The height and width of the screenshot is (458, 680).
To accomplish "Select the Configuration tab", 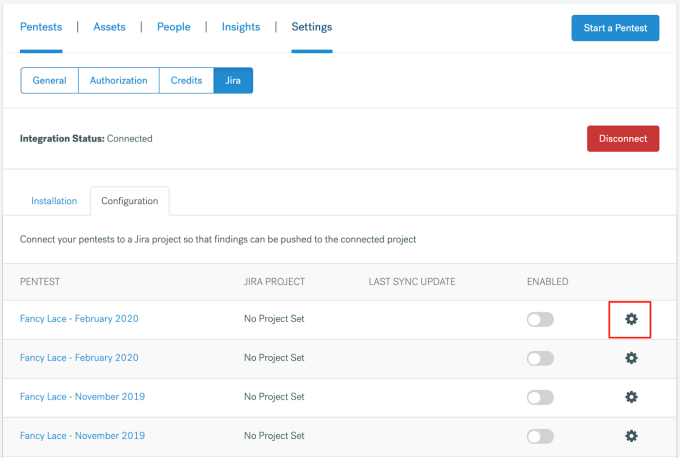I will tap(130, 201).
